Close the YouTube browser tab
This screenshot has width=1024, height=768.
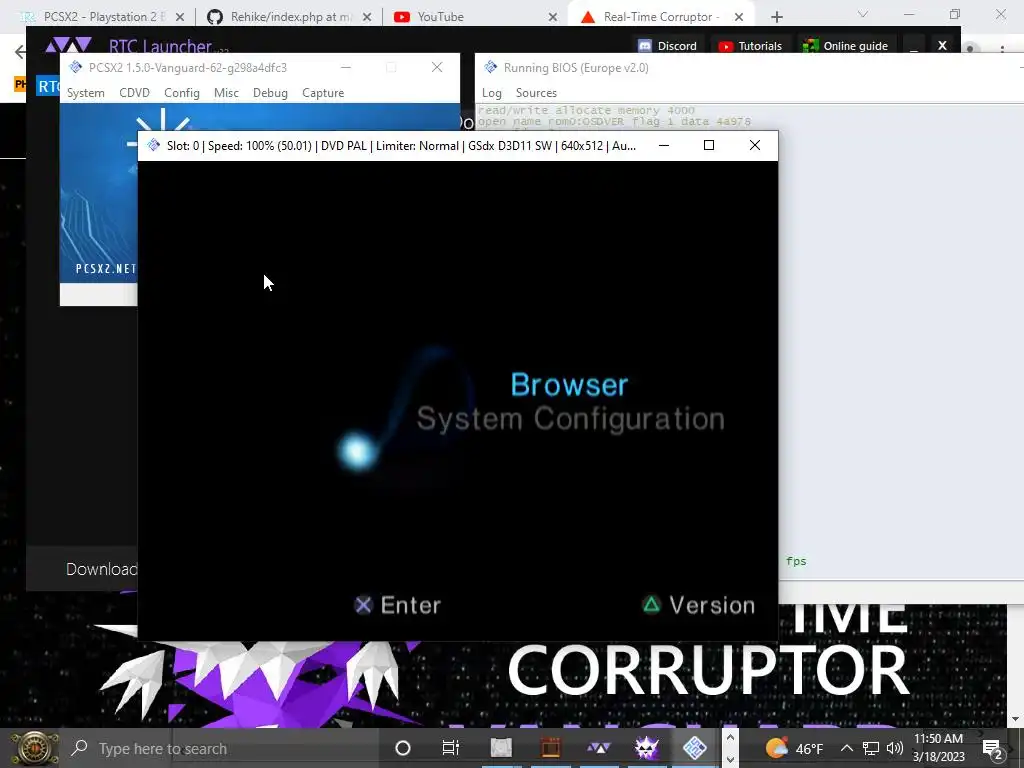click(x=552, y=17)
